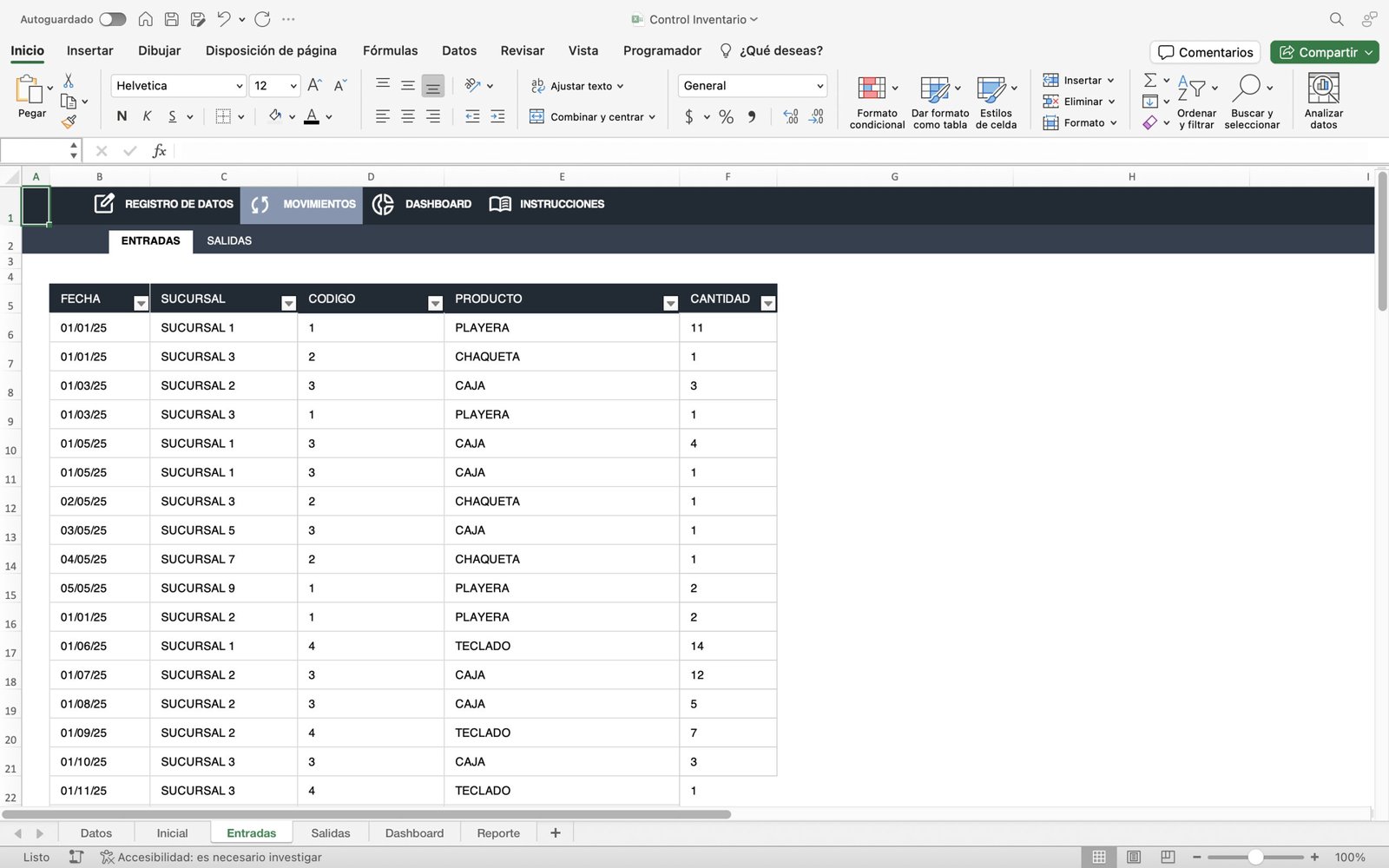The image size is (1389, 868).
Task: Apply bold formatting with N button
Action: click(x=122, y=116)
